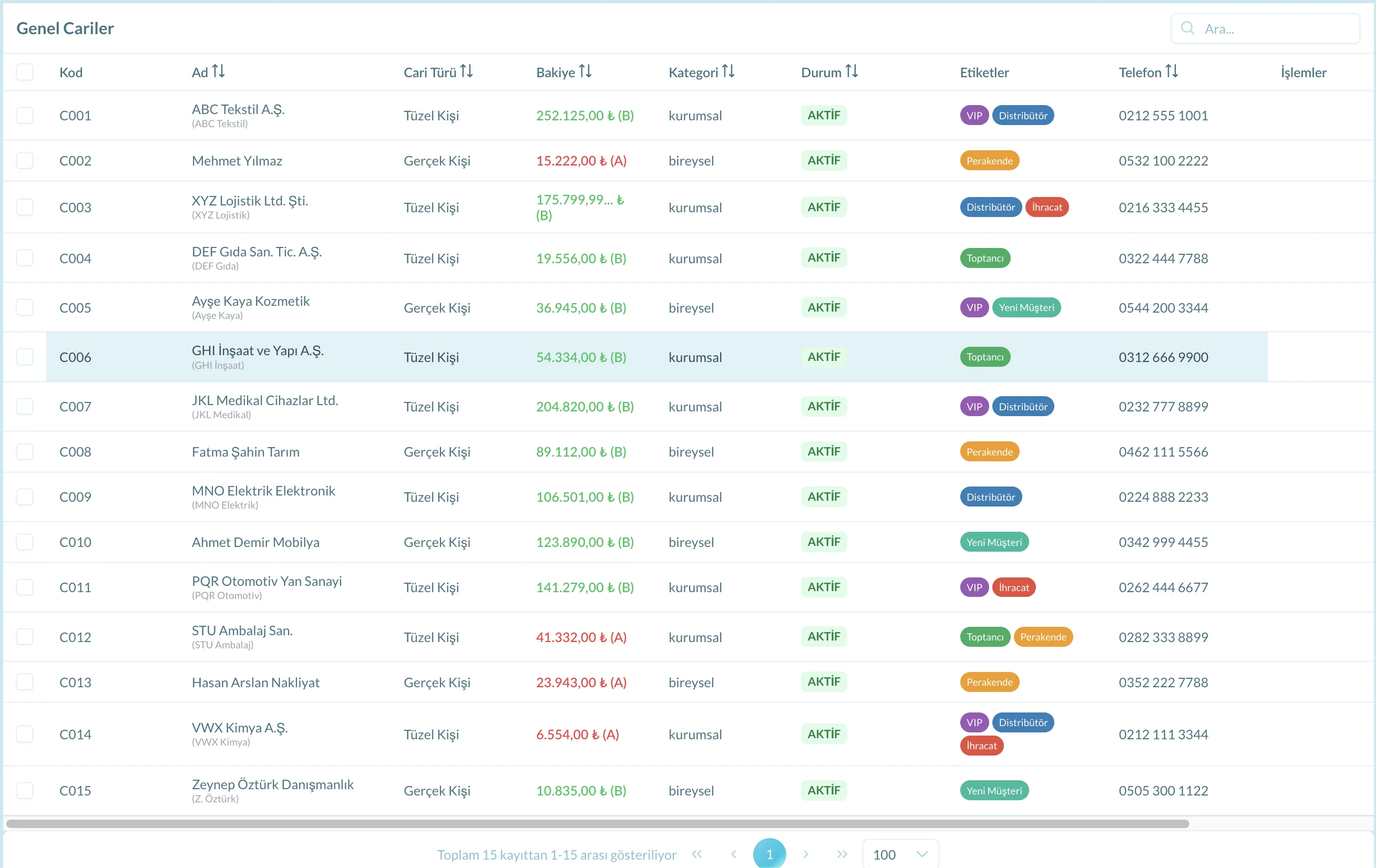Select ABC Tekstil A.Ş. name cell
The width and height of the screenshot is (1376, 868).
[238, 109]
